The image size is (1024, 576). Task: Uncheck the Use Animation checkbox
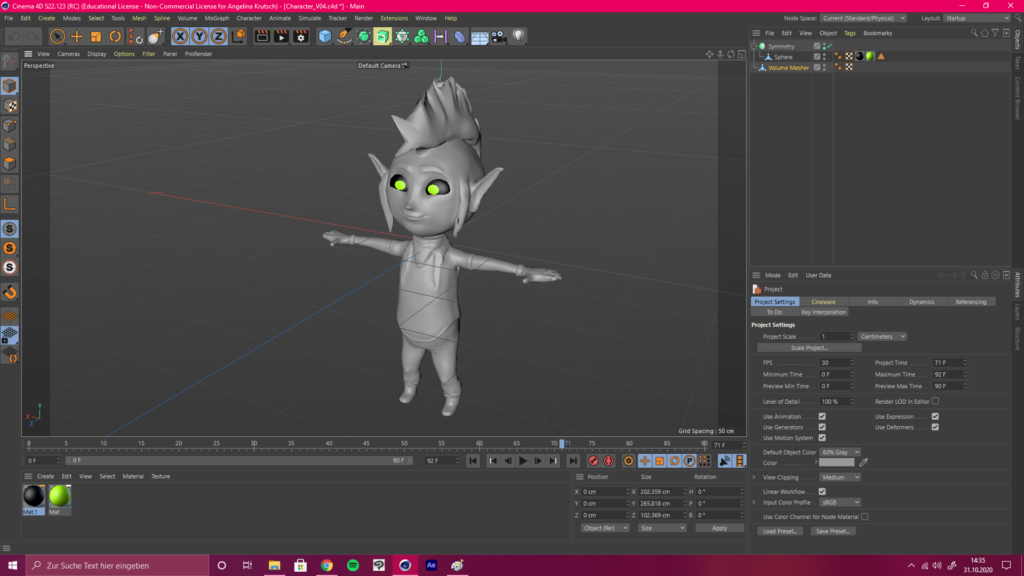pos(822,416)
